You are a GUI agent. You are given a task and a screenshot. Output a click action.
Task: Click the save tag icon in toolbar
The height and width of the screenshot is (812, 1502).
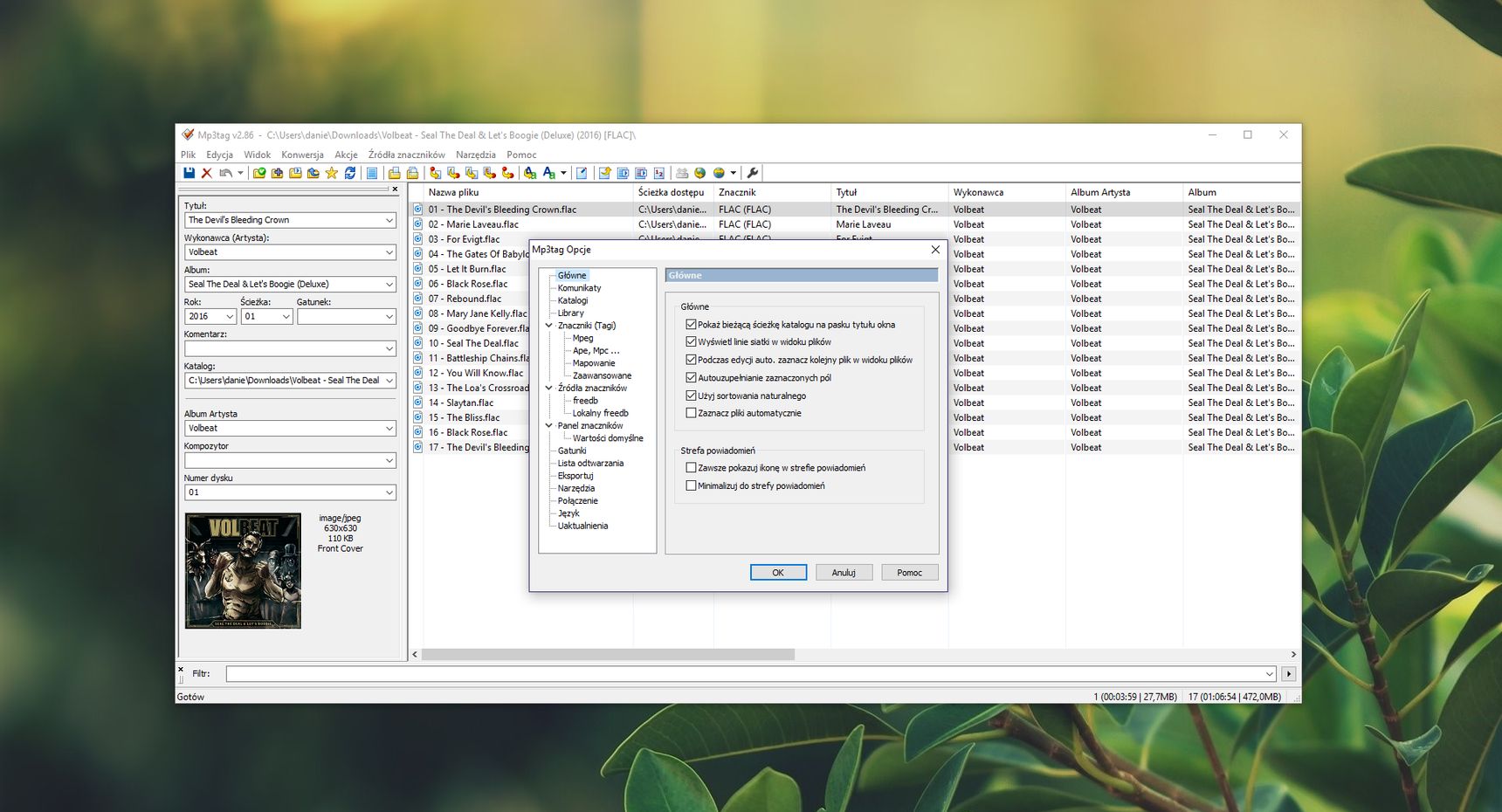[189, 173]
